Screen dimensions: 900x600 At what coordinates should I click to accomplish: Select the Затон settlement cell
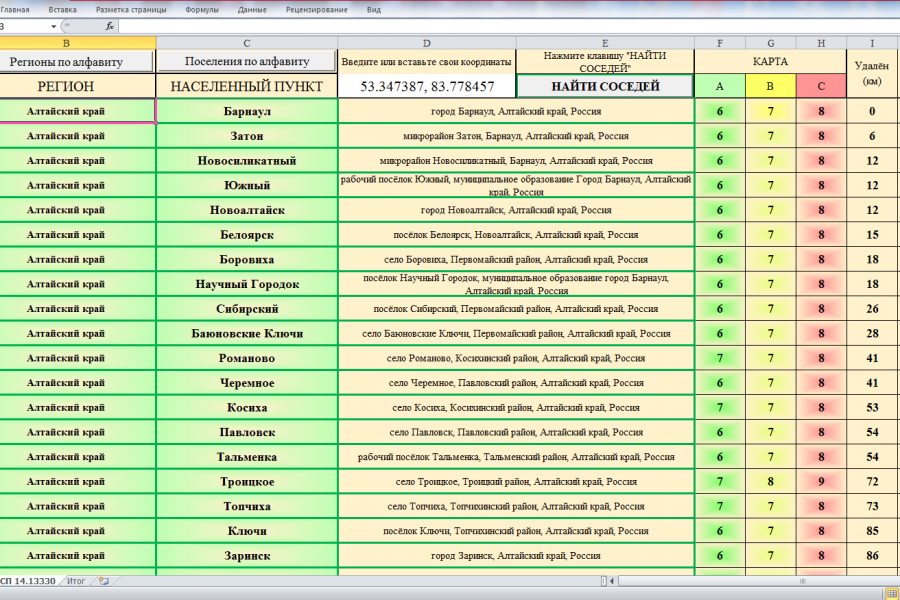click(247, 136)
